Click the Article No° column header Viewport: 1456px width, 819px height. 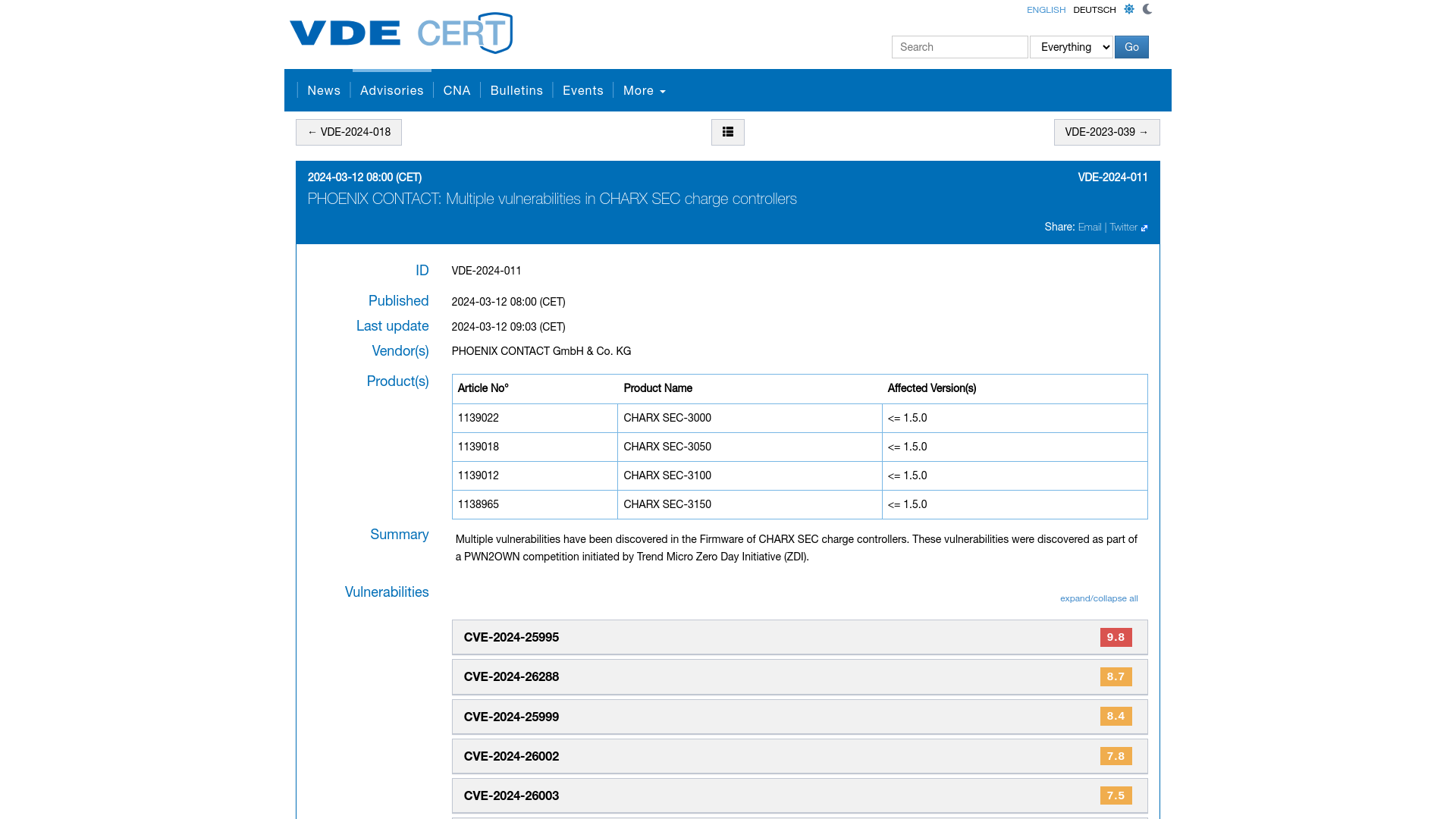[483, 388]
